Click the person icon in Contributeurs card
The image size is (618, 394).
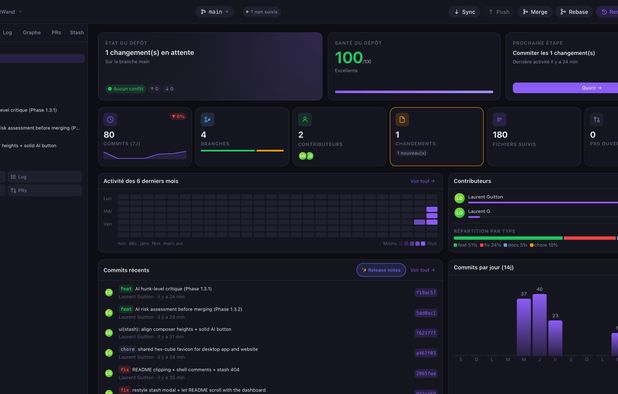pyautogui.click(x=305, y=119)
